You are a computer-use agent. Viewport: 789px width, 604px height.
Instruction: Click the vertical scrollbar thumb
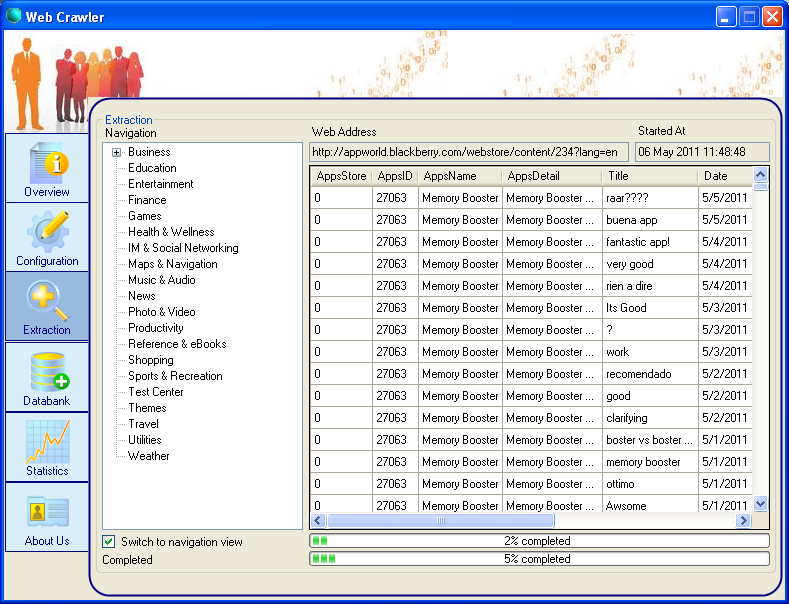(x=760, y=187)
